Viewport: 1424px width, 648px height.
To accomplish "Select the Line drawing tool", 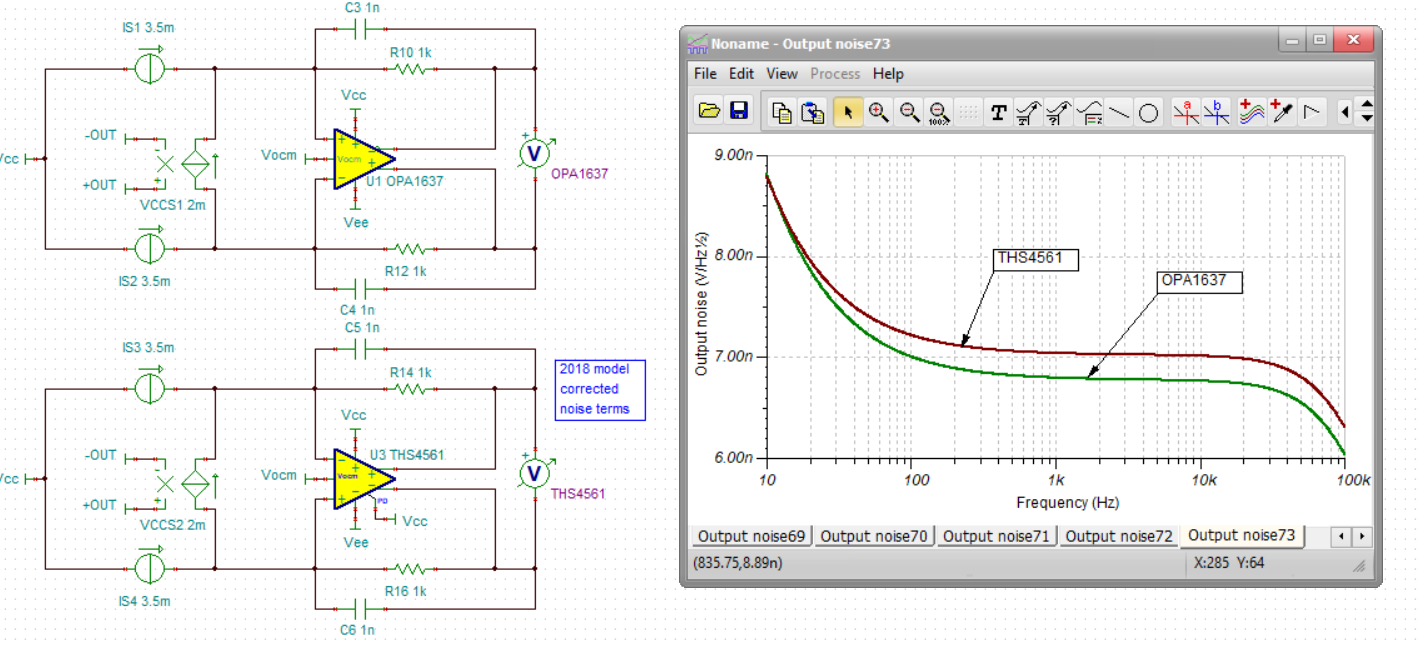I will coord(1119,112).
